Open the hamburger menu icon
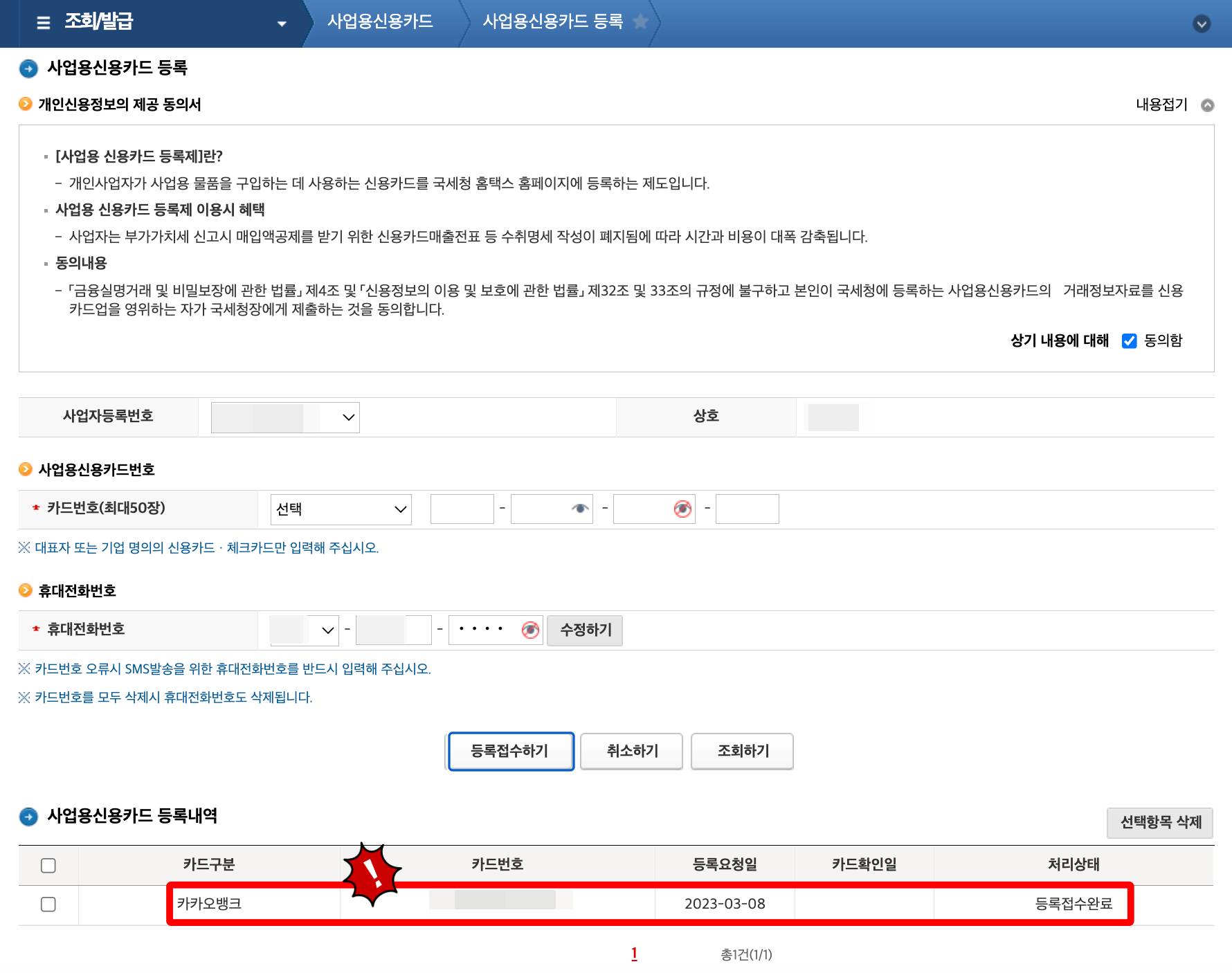 (42, 23)
